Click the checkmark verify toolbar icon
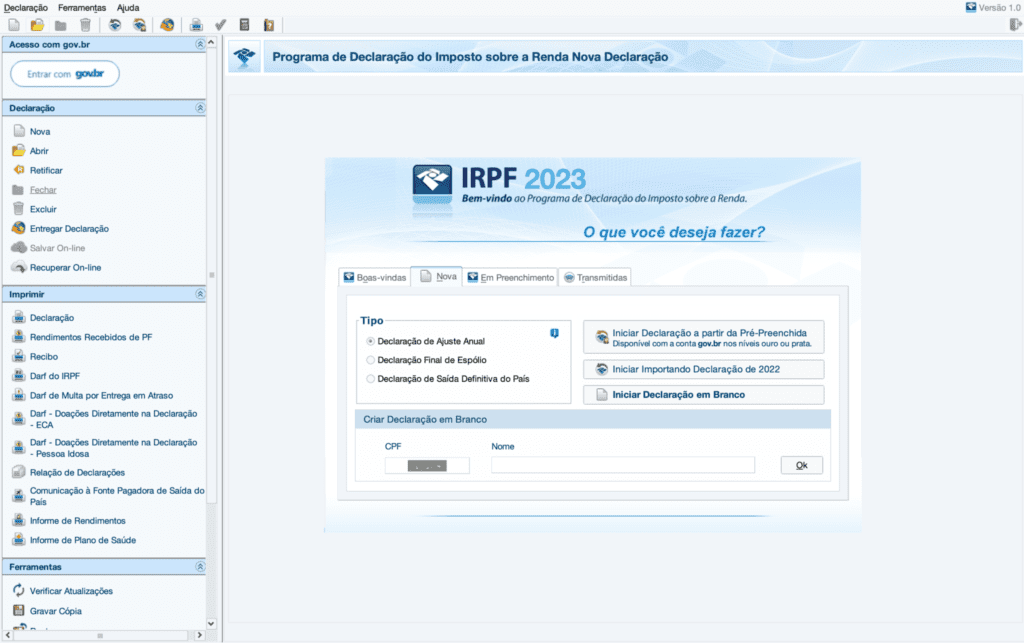Screen dimensions: 1024x643 click(x=220, y=25)
